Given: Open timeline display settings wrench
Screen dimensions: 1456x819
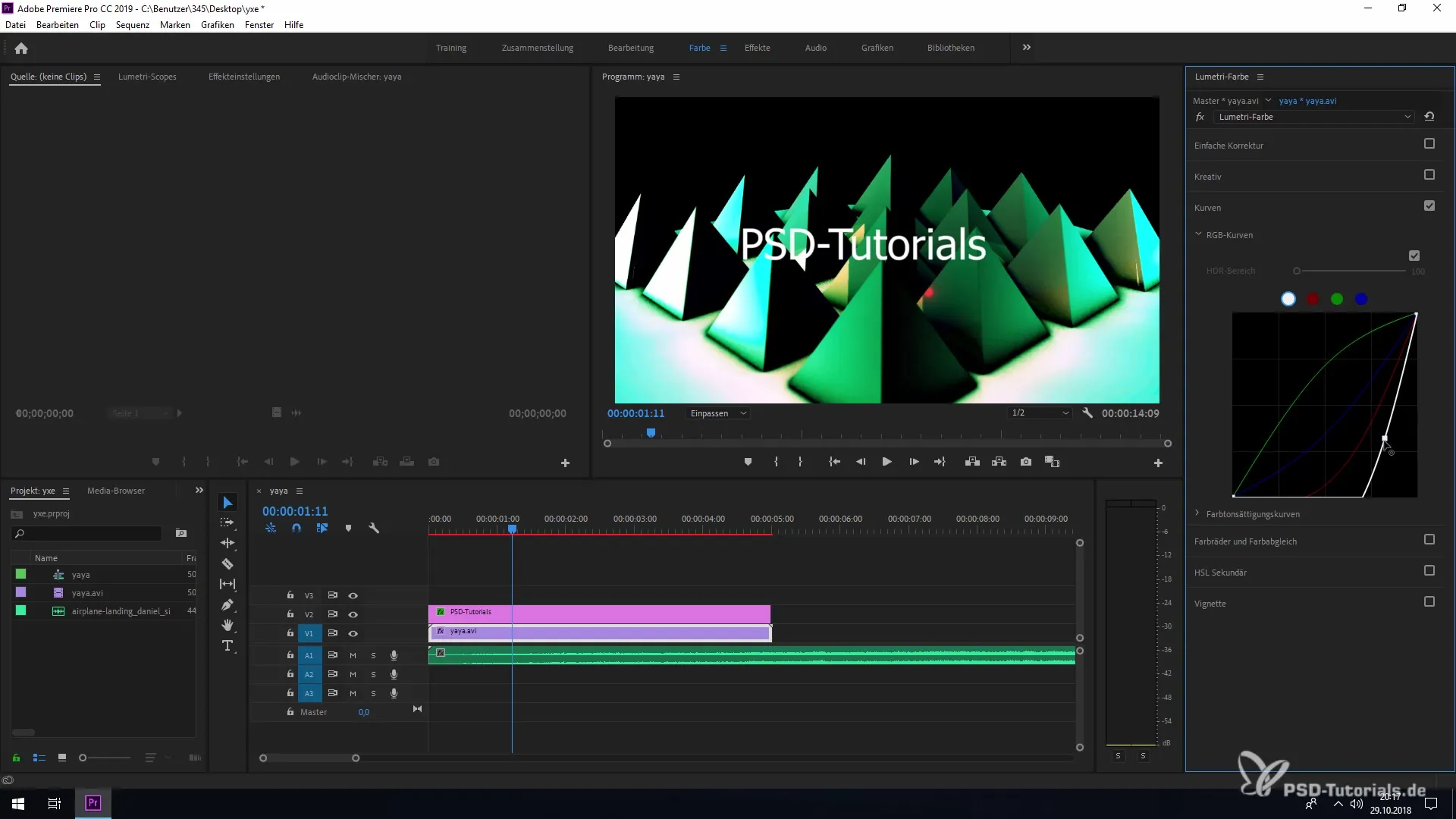Looking at the screenshot, I should pyautogui.click(x=374, y=528).
